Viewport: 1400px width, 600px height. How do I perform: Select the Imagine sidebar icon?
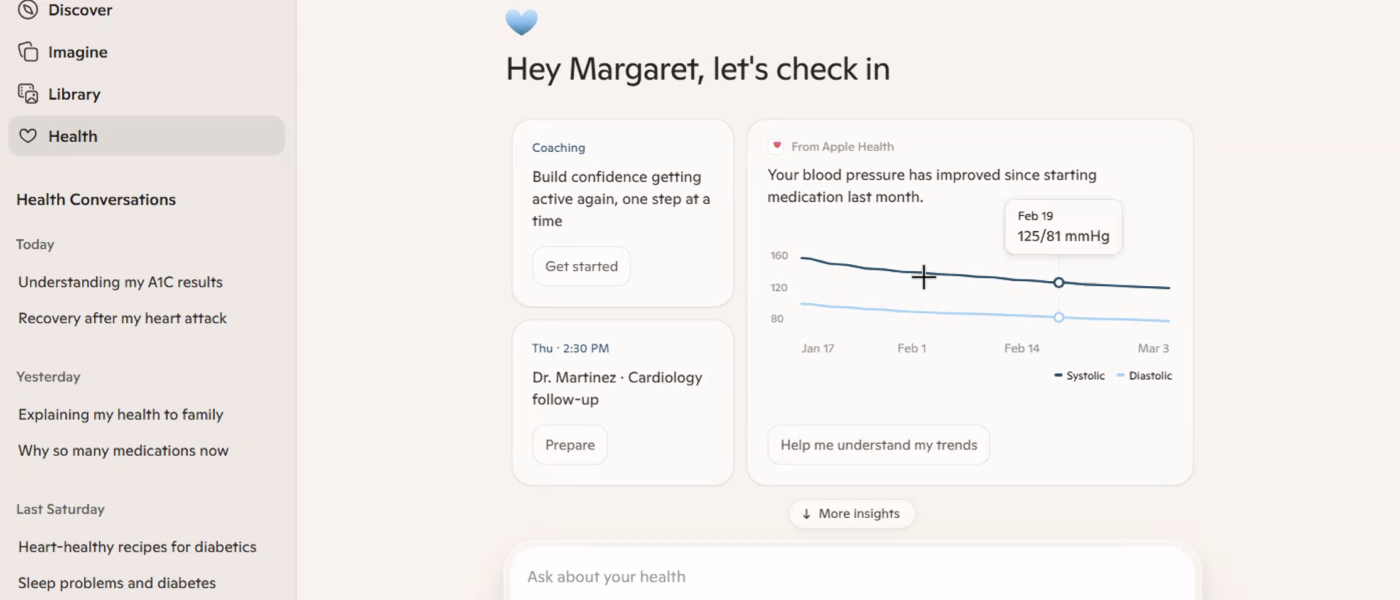27,52
